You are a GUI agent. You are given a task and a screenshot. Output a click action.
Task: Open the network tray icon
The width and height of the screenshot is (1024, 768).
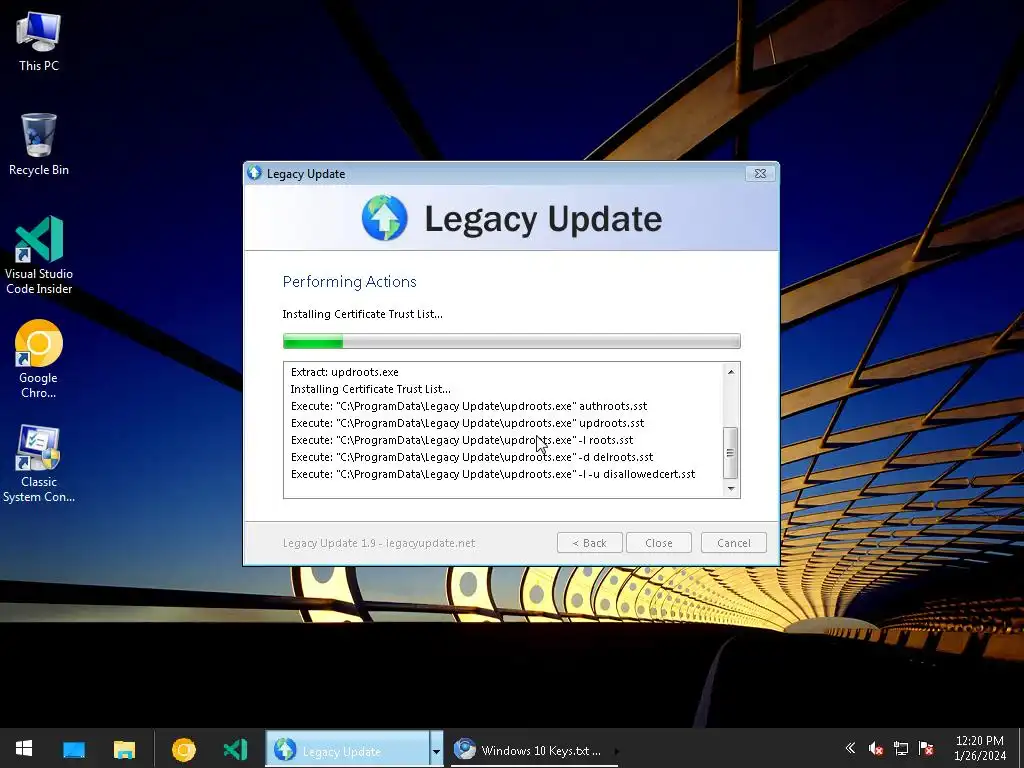tap(901, 748)
